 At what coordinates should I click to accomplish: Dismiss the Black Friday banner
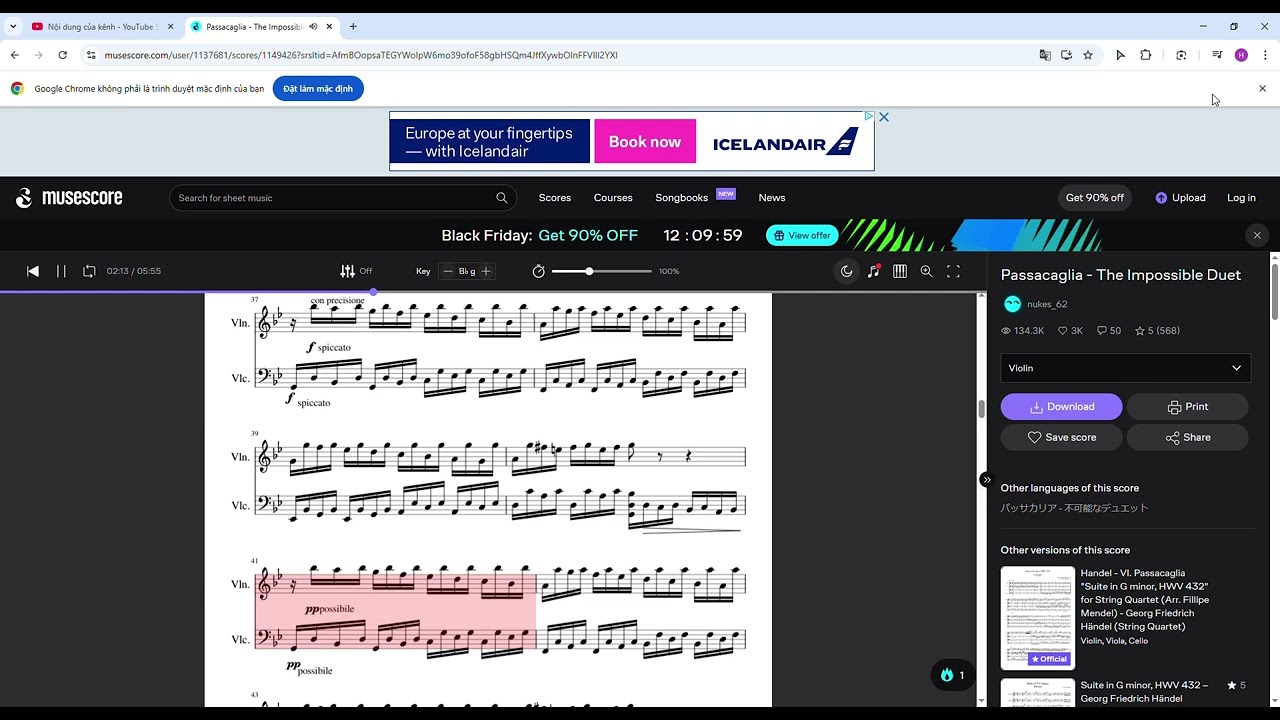pos(1257,236)
